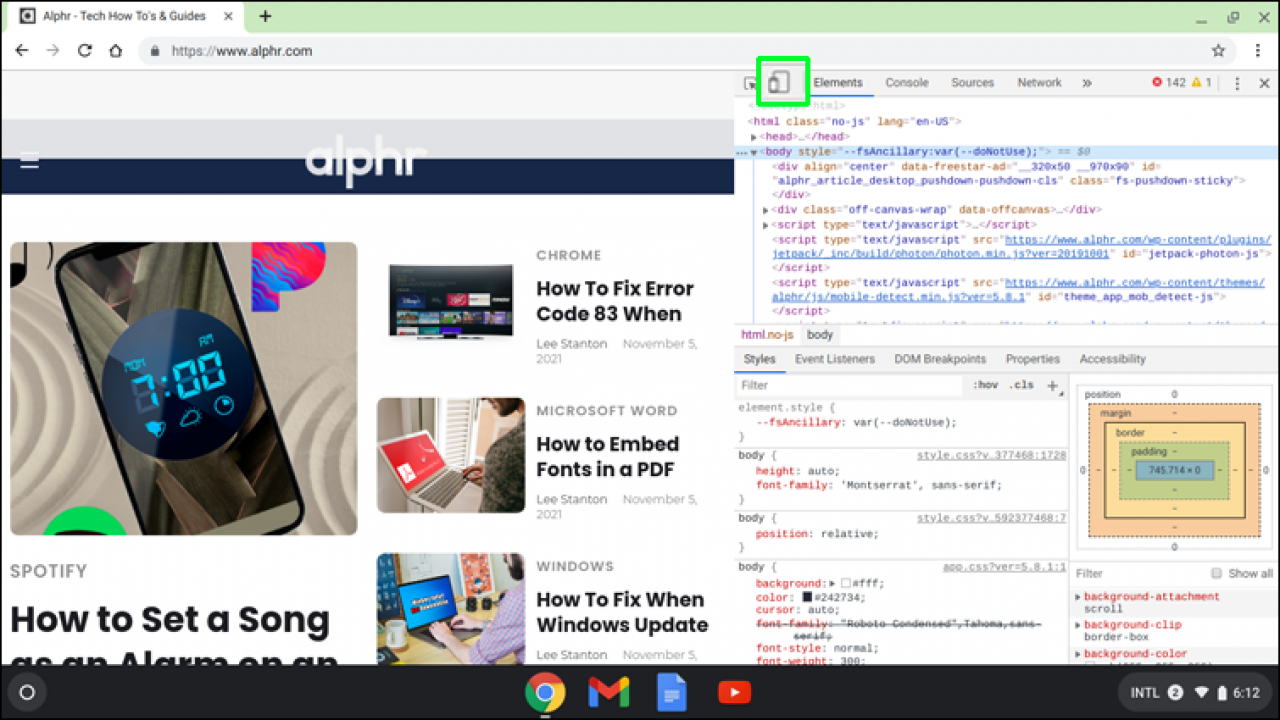Switch to the Console tab
This screenshot has width=1280, height=720.
[906, 83]
